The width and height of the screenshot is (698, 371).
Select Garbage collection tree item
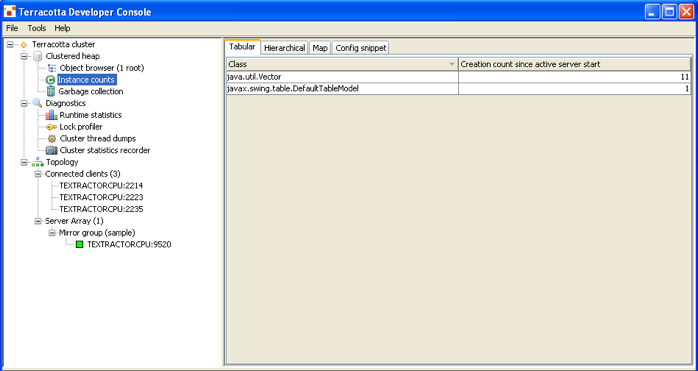[91, 91]
